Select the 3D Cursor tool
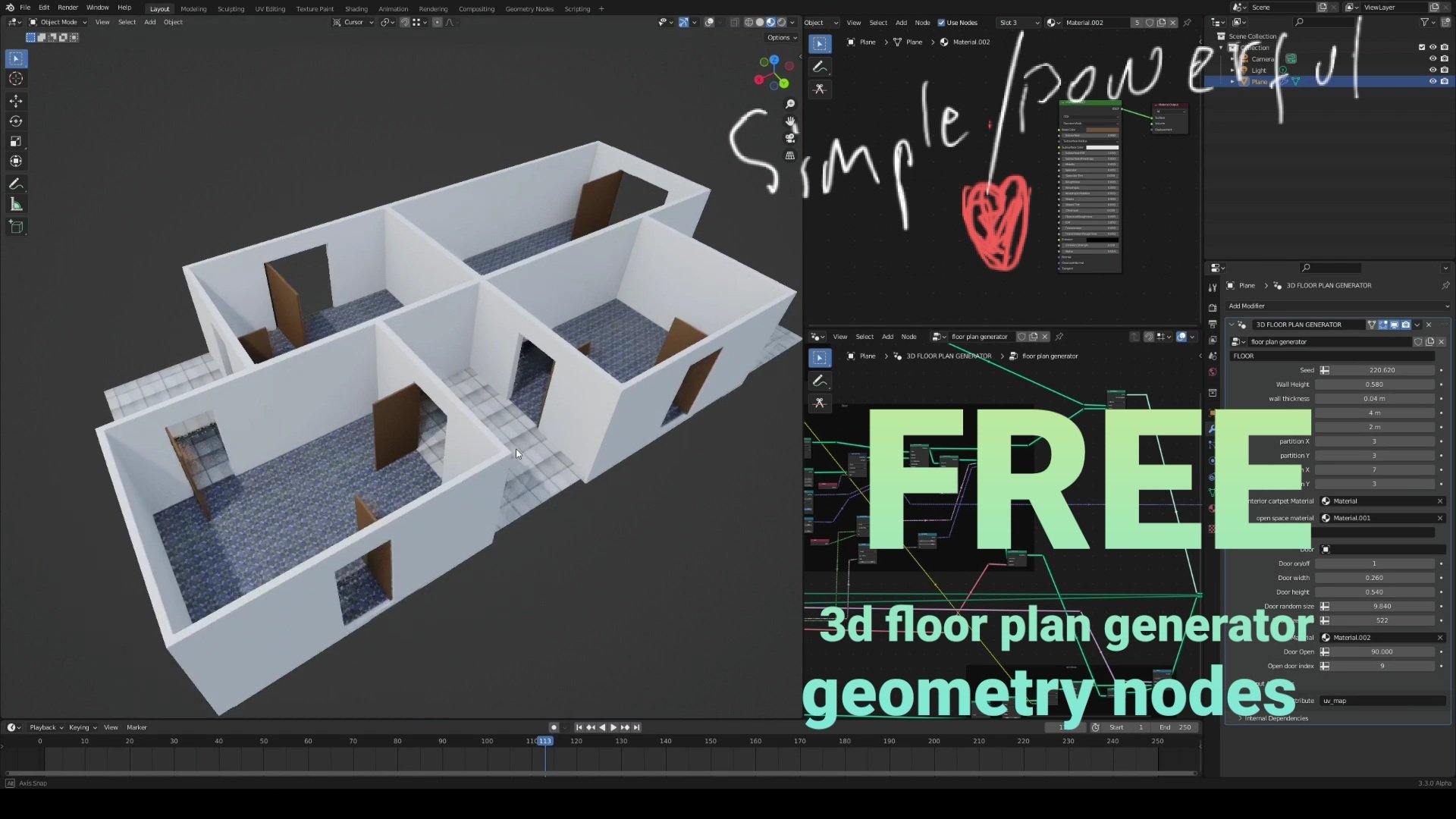 coord(16,79)
